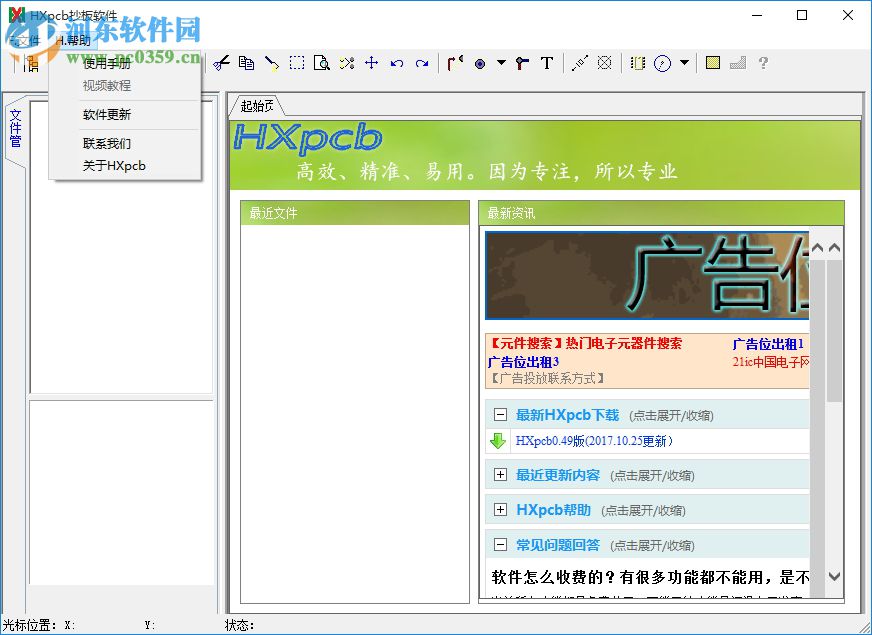This screenshot has height=635, width=872.
Task: Click the yellow color swatch in toolbar
Action: [x=712, y=62]
